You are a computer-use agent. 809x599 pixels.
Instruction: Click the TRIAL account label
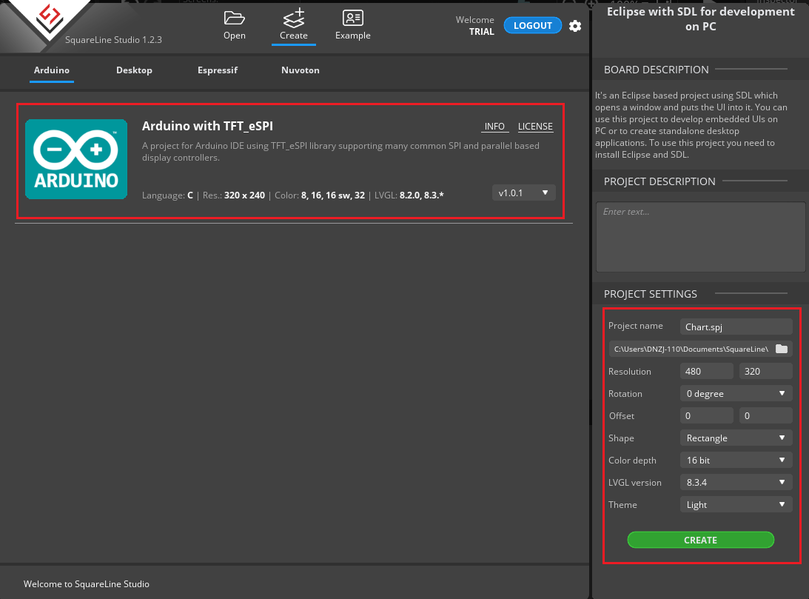(481, 31)
